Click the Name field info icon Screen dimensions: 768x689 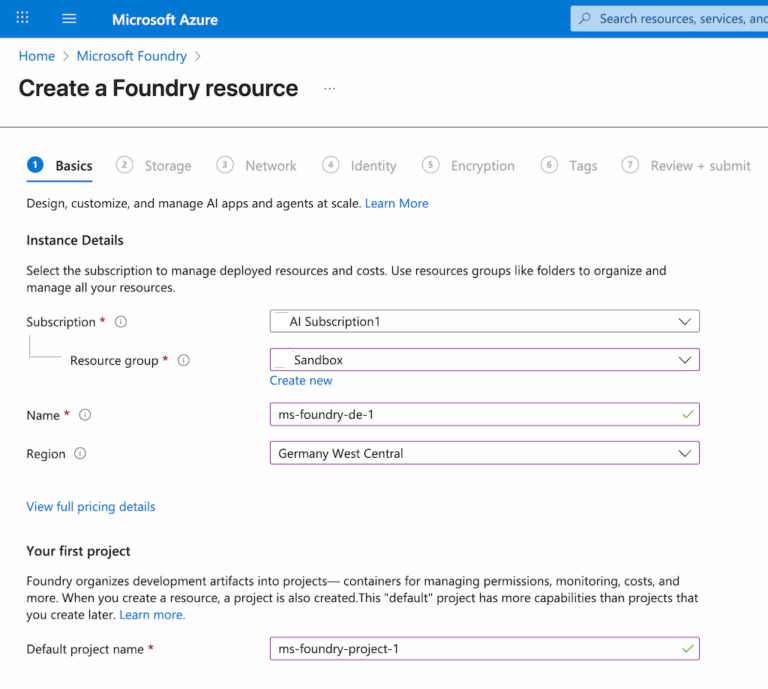pyautogui.click(x=85, y=415)
